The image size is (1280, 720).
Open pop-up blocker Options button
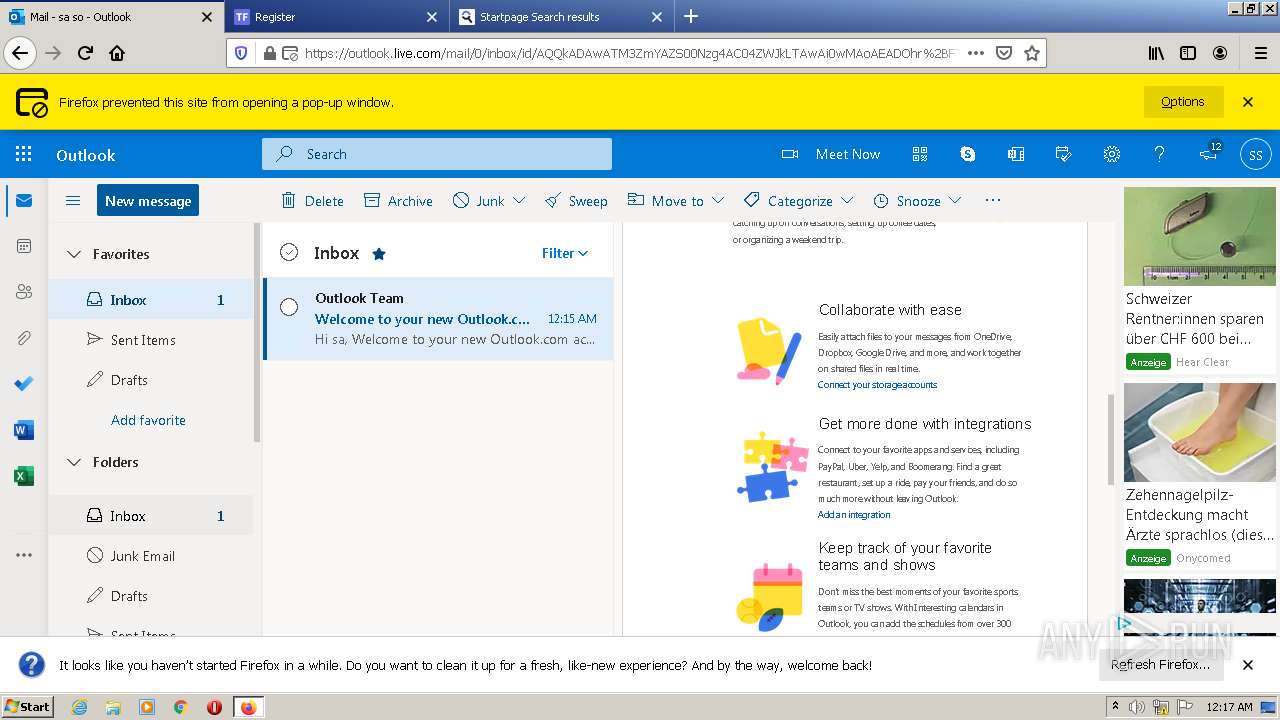pos(1183,102)
